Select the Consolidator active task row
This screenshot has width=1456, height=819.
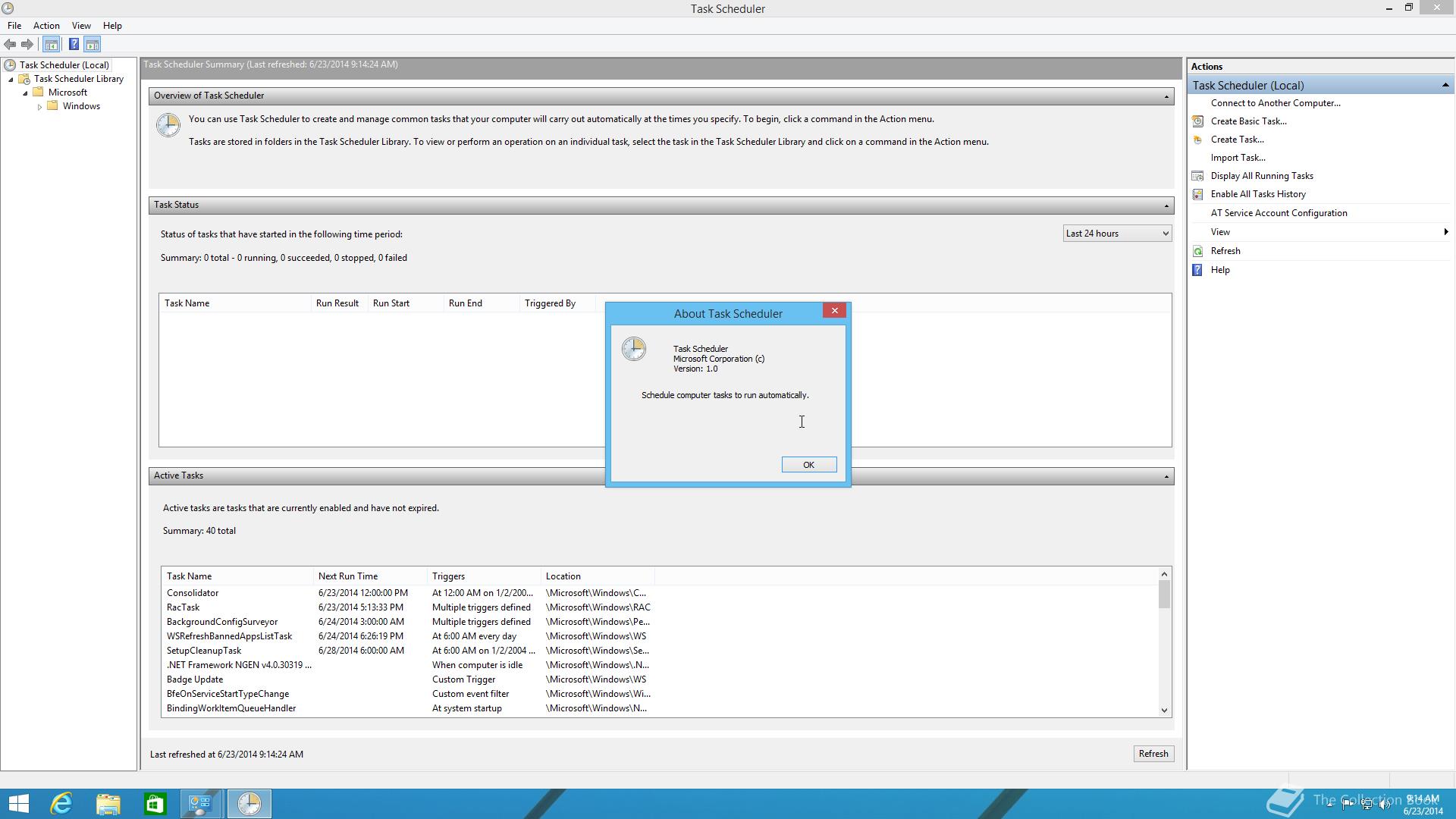[660, 593]
